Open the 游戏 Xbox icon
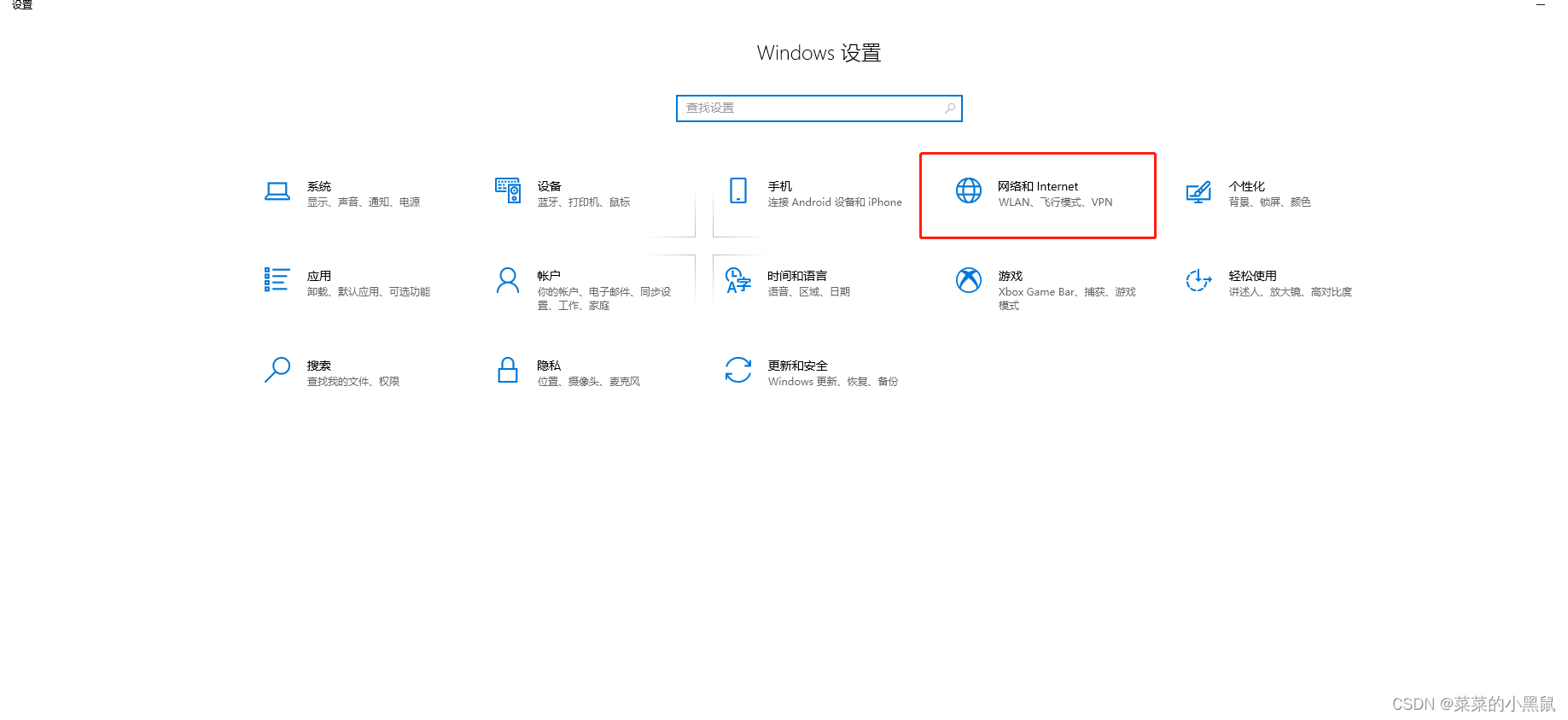This screenshot has height=720, width=1568. click(969, 280)
